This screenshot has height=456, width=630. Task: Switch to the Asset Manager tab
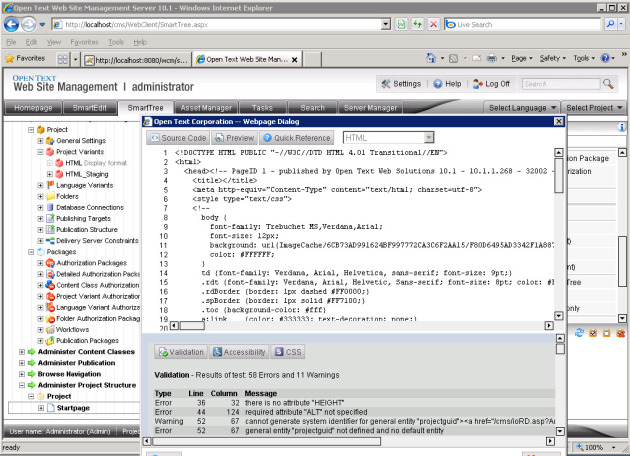[206, 108]
